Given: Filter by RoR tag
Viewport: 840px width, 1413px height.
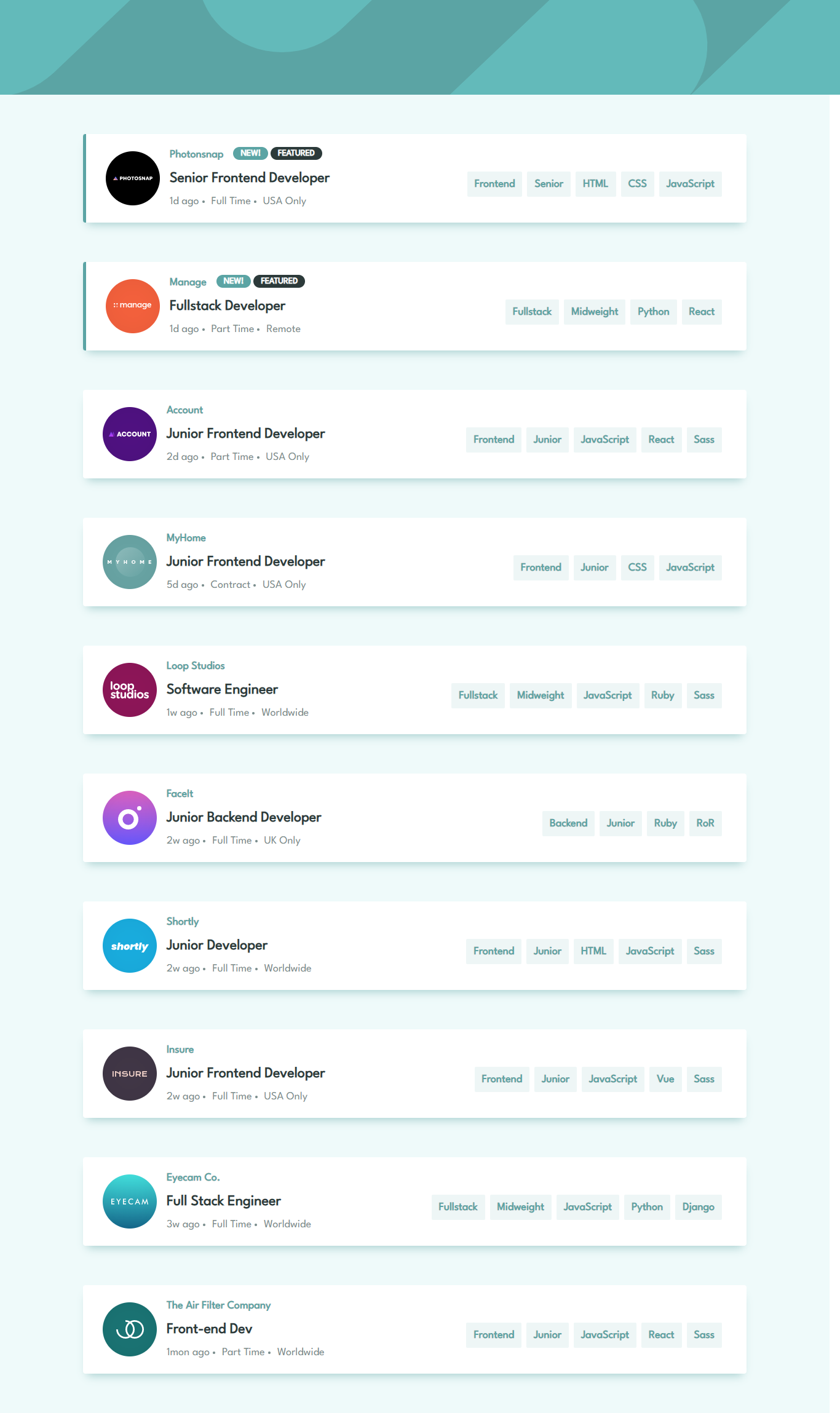Looking at the screenshot, I should [x=705, y=823].
